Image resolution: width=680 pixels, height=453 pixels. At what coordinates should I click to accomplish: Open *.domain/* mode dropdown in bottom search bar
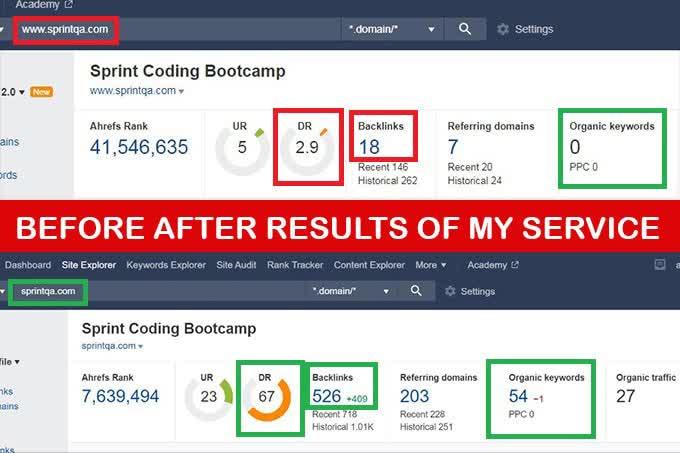[x=350, y=291]
